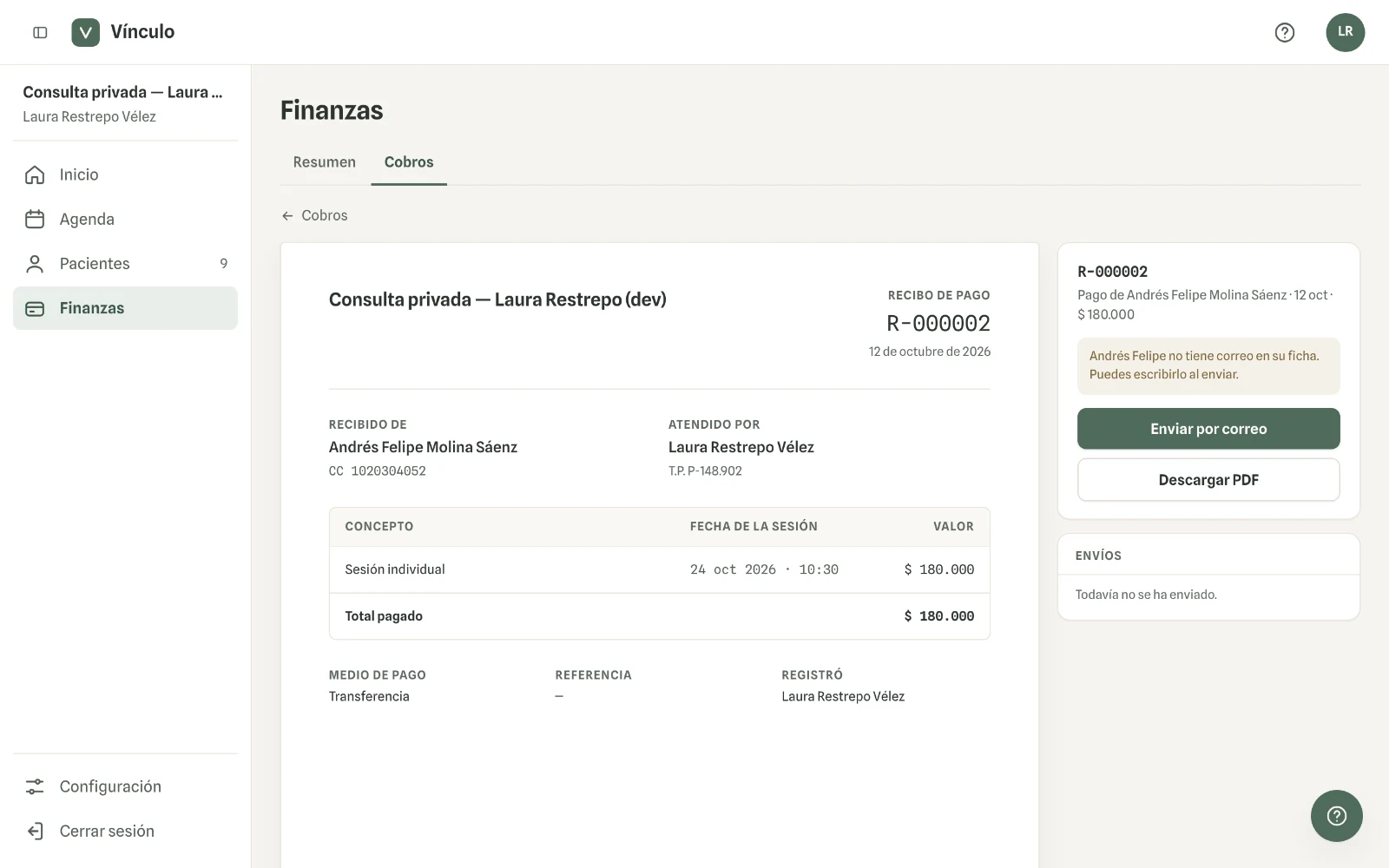Click Descargar PDF button
This screenshot has width=1389, height=868.
point(1208,480)
